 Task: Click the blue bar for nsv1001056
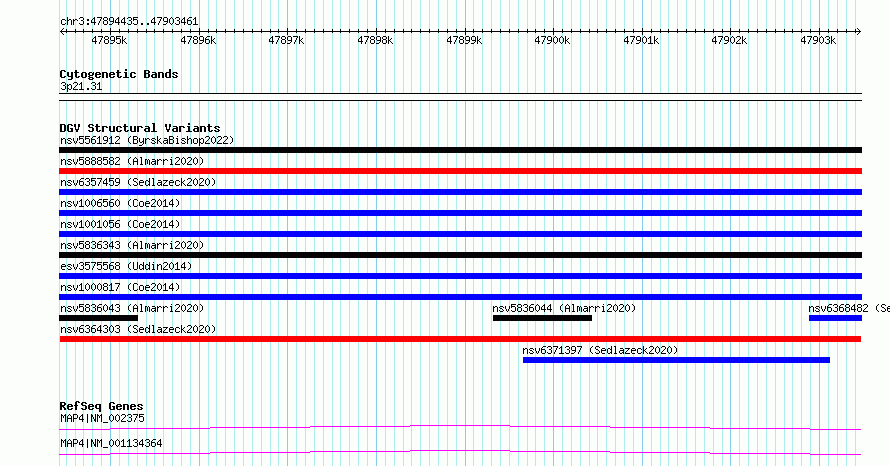(460, 234)
